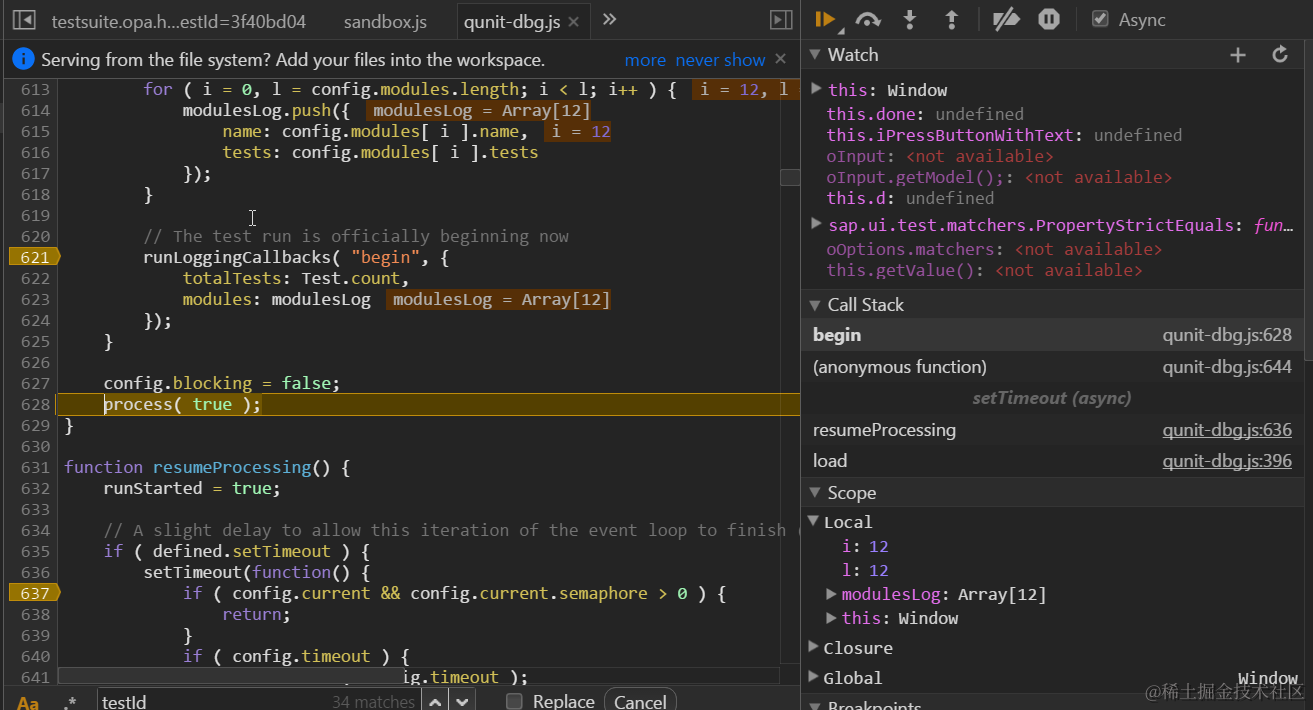Show more tabs with the double chevron
The height and width of the screenshot is (710, 1313).
(609, 19)
